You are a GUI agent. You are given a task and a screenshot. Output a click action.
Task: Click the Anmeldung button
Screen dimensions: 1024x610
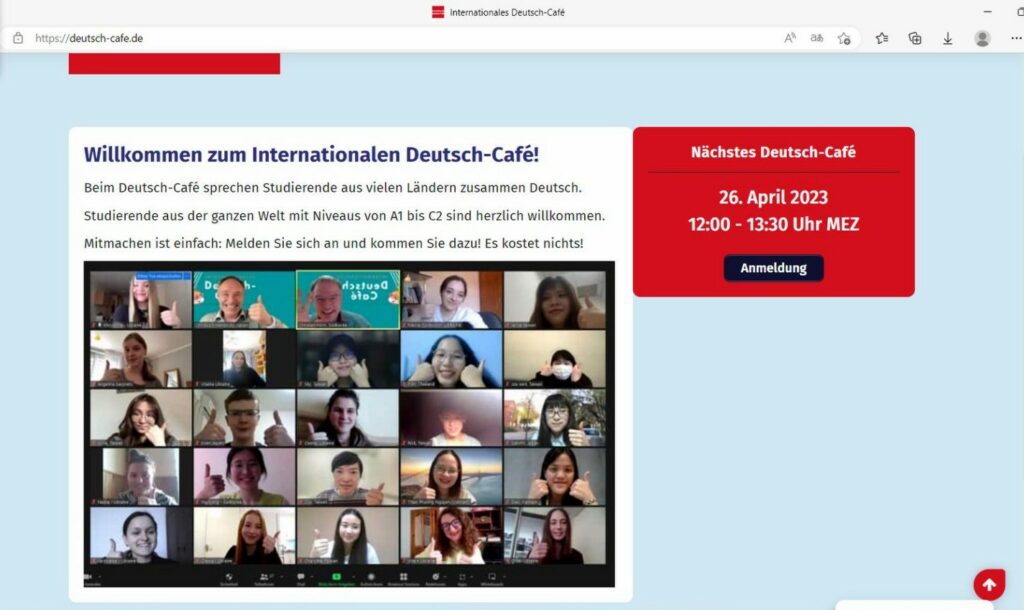click(773, 268)
